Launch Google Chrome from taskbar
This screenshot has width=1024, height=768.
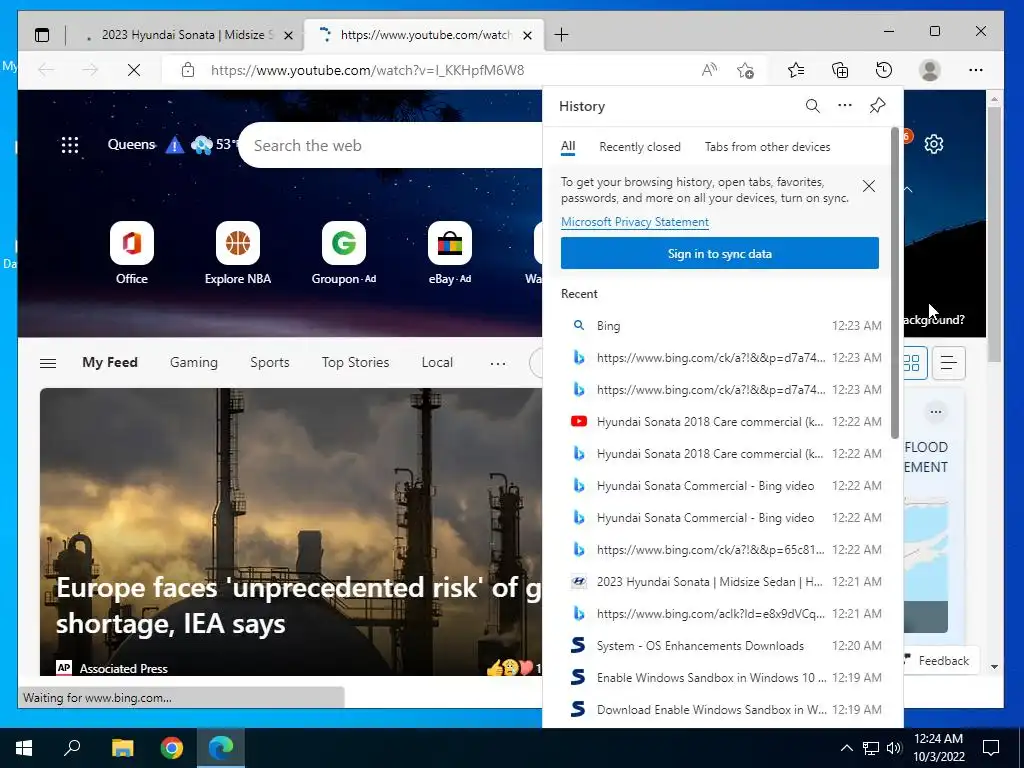click(x=172, y=748)
